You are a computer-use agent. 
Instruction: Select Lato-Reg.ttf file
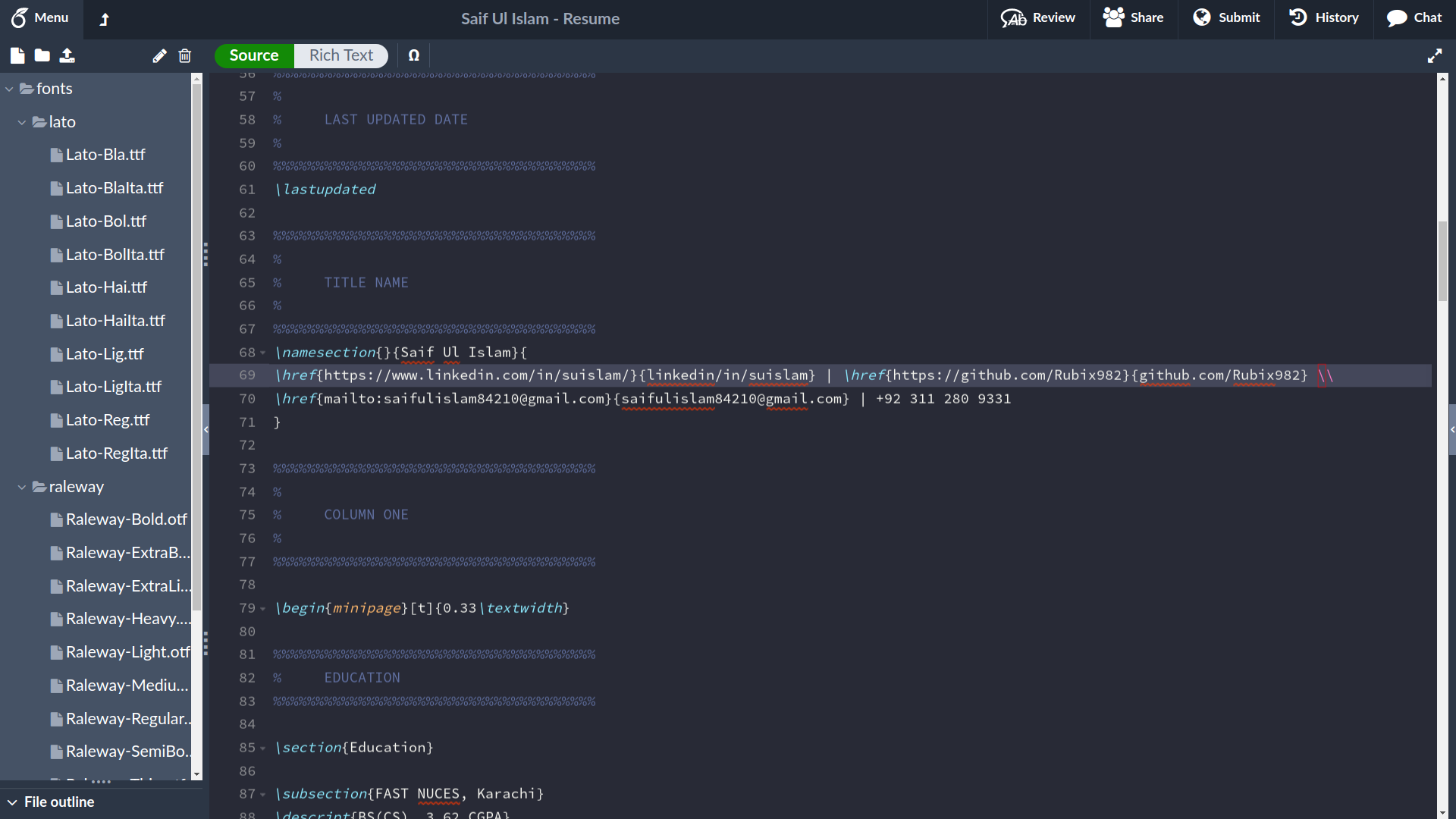pos(108,420)
